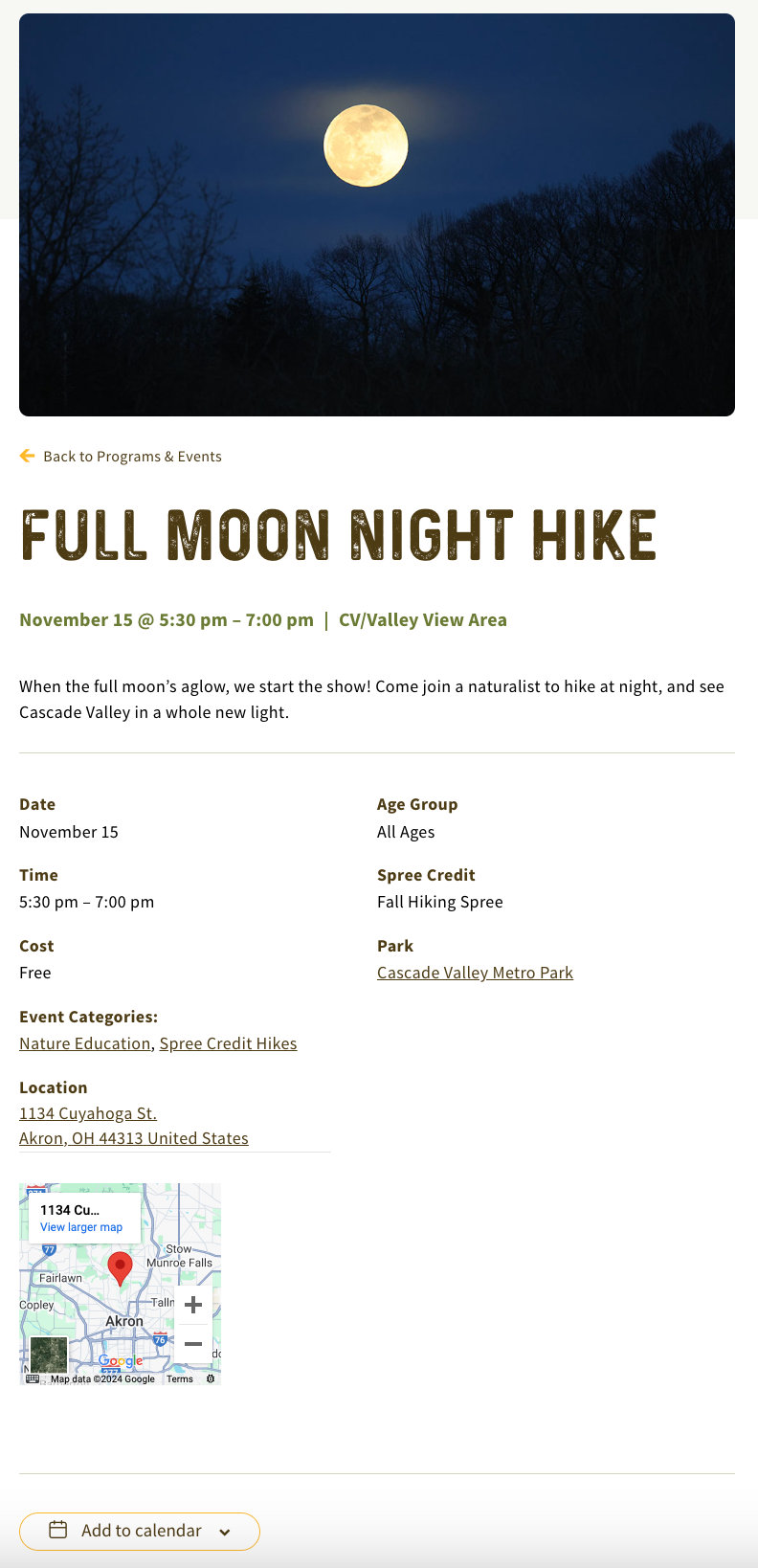Click the Nature Education category link
This screenshot has height=1568, width=758.
click(84, 1043)
